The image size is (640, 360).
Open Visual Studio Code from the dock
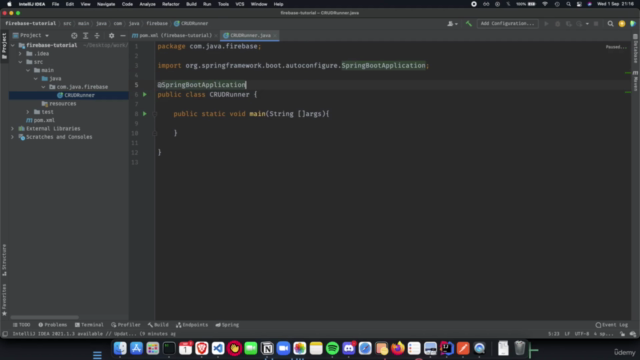click(x=218, y=348)
